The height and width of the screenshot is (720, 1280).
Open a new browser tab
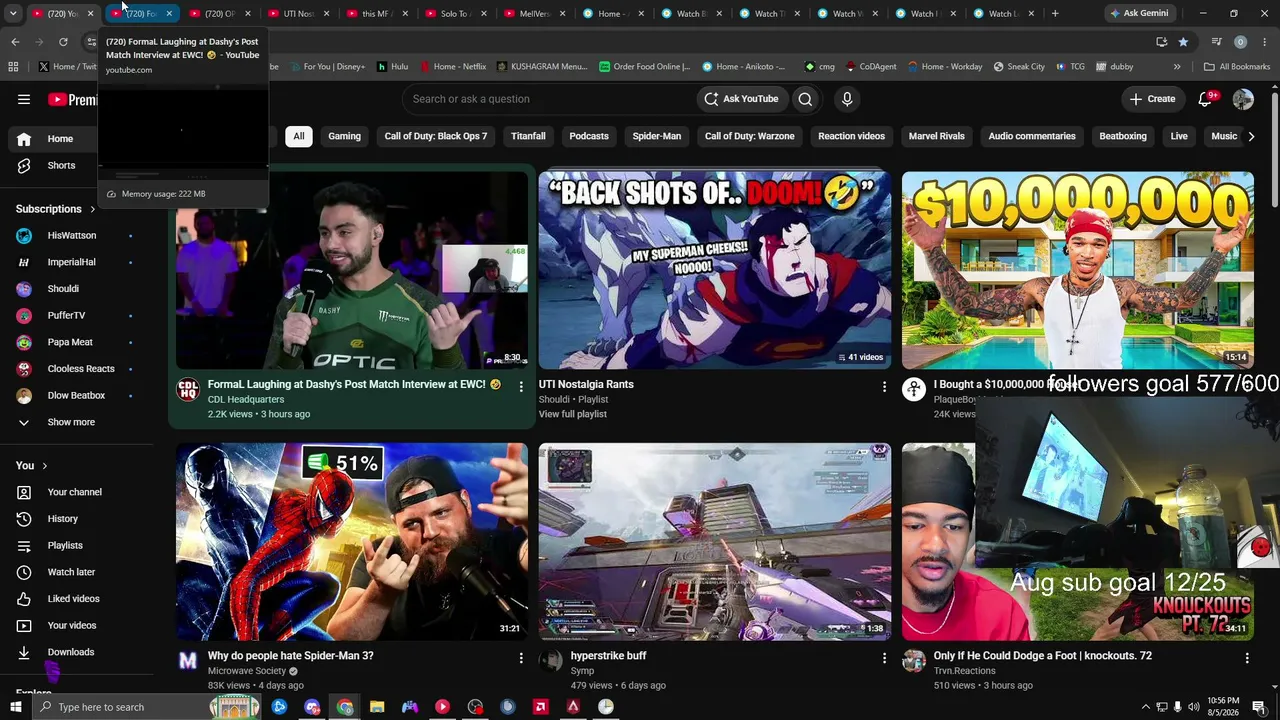pyautogui.click(x=1055, y=14)
